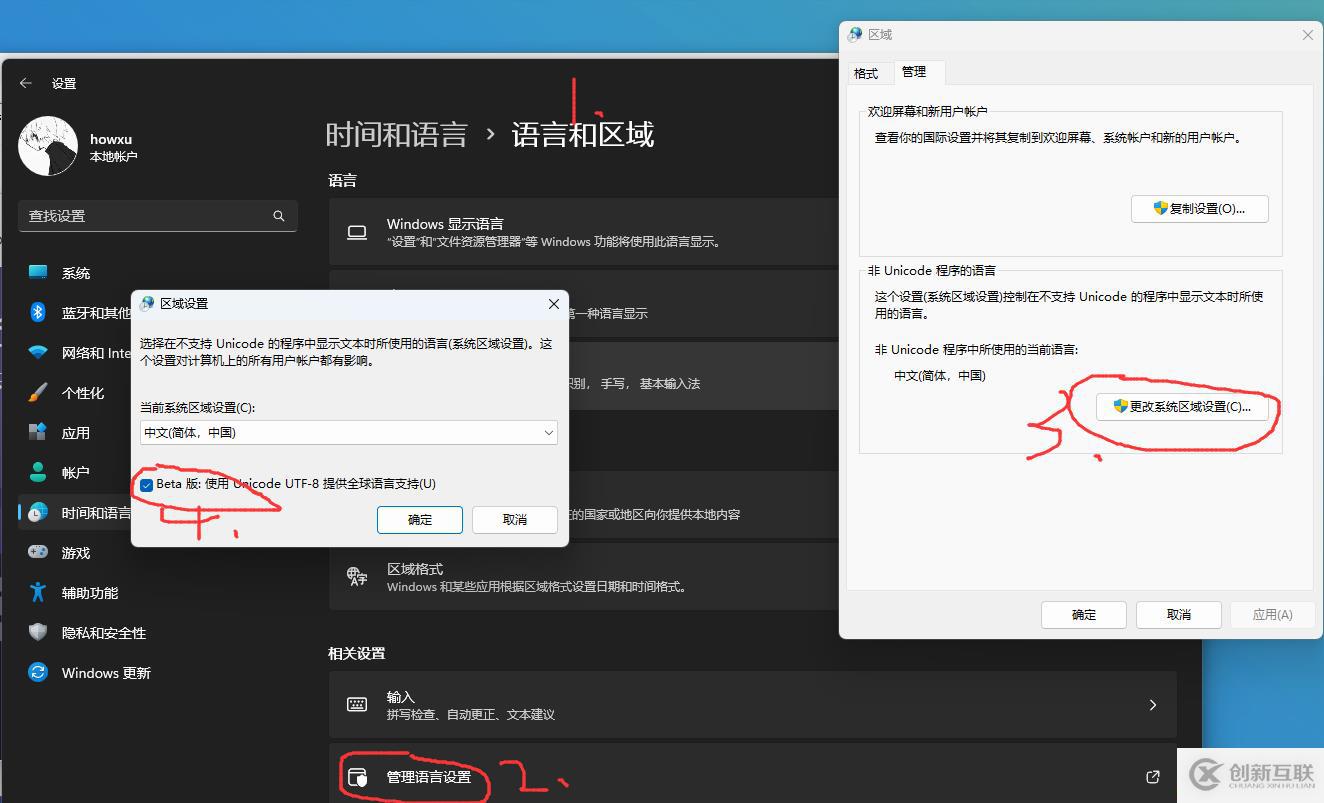1324x803 pixels.
Task: Click 确定 in the 区域 window
Action: click(1084, 614)
